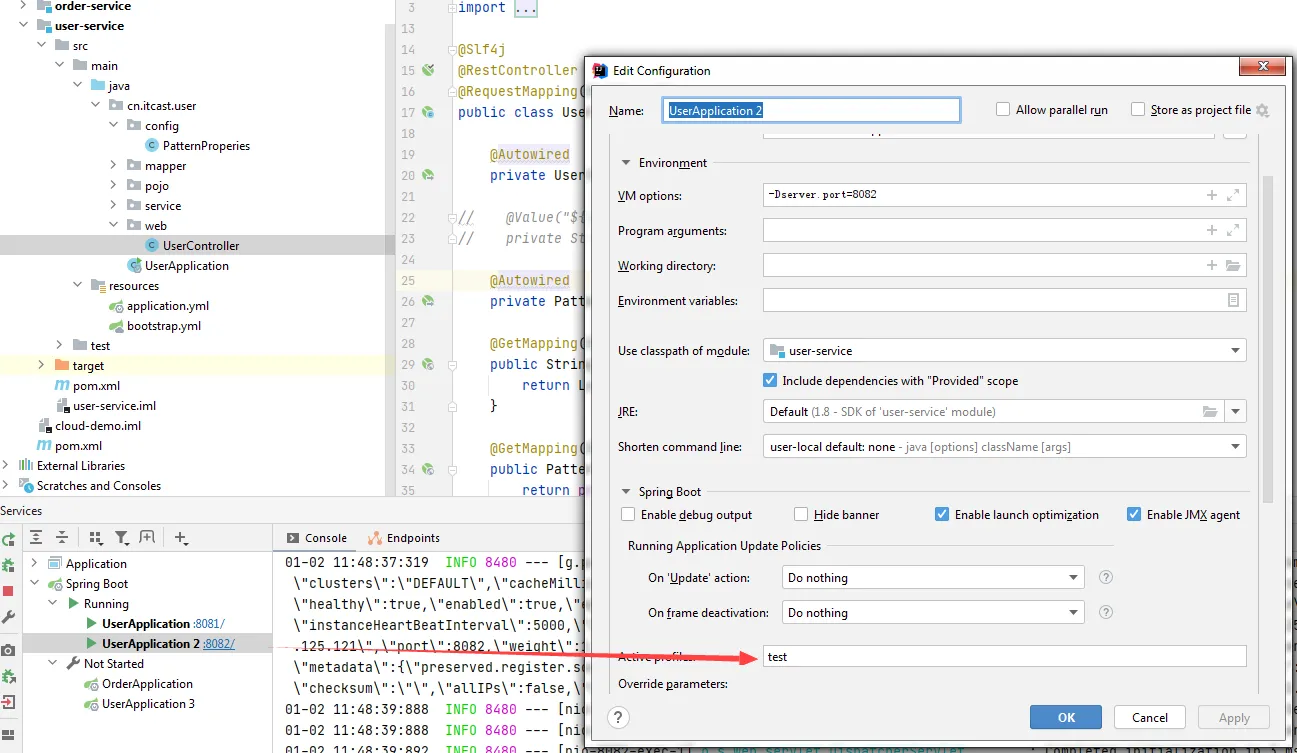This screenshot has height=753, width=1297.
Task: Click the Exit icon in Services sidebar
Action: [8, 702]
